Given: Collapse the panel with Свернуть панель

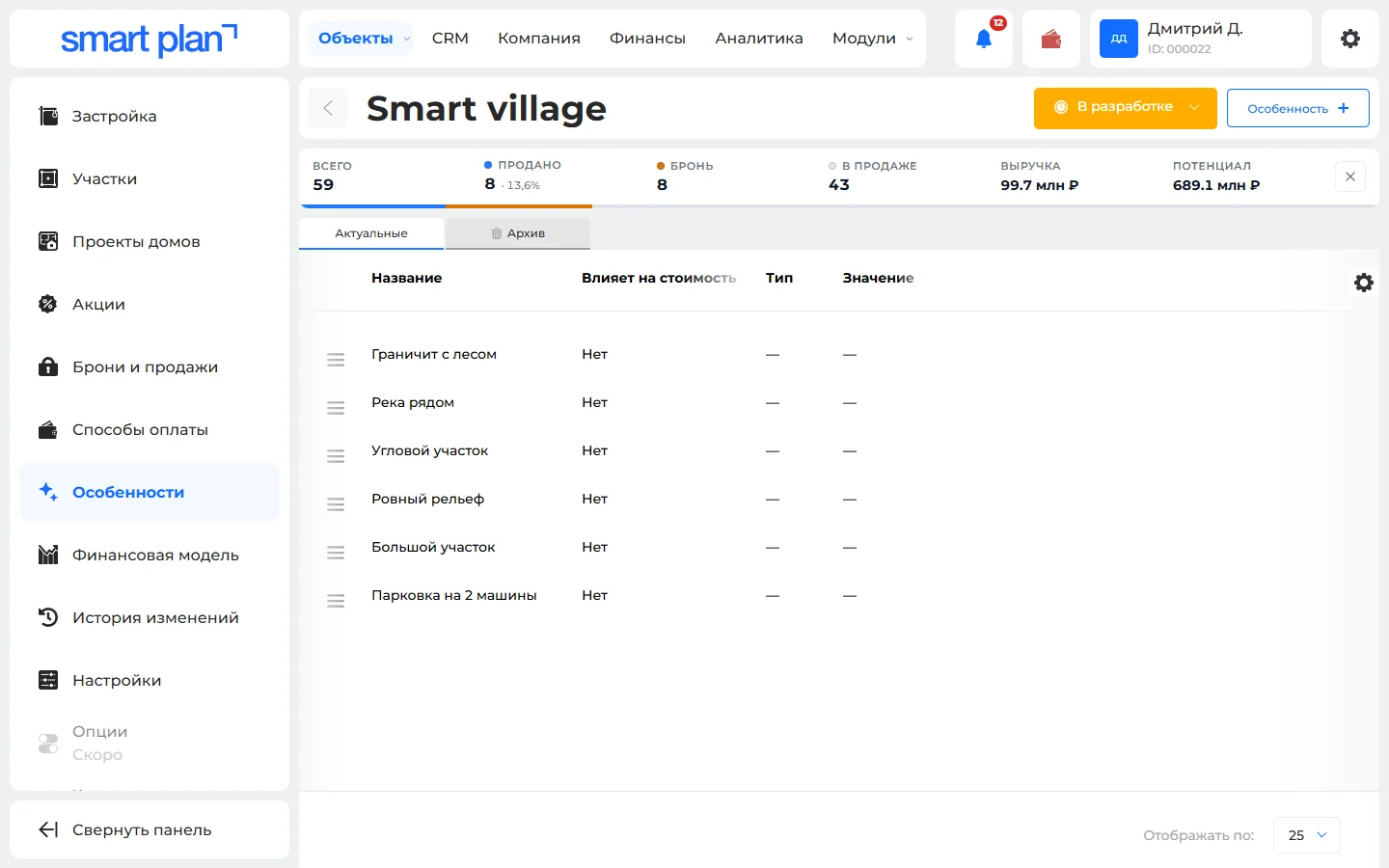Looking at the screenshot, I should [x=150, y=829].
